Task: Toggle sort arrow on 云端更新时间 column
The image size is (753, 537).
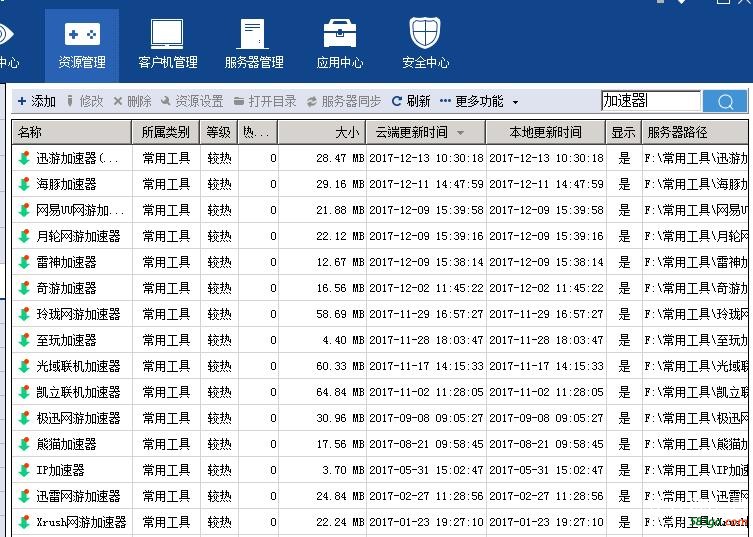Action: 461,133
